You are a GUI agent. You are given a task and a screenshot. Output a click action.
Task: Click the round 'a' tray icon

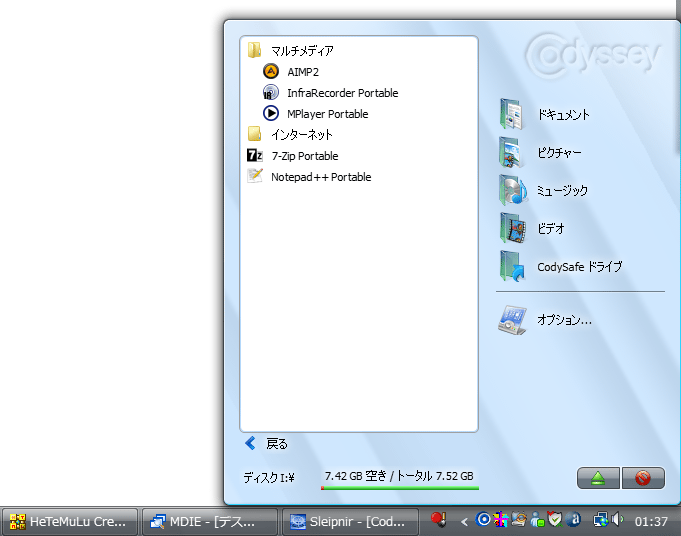574,519
